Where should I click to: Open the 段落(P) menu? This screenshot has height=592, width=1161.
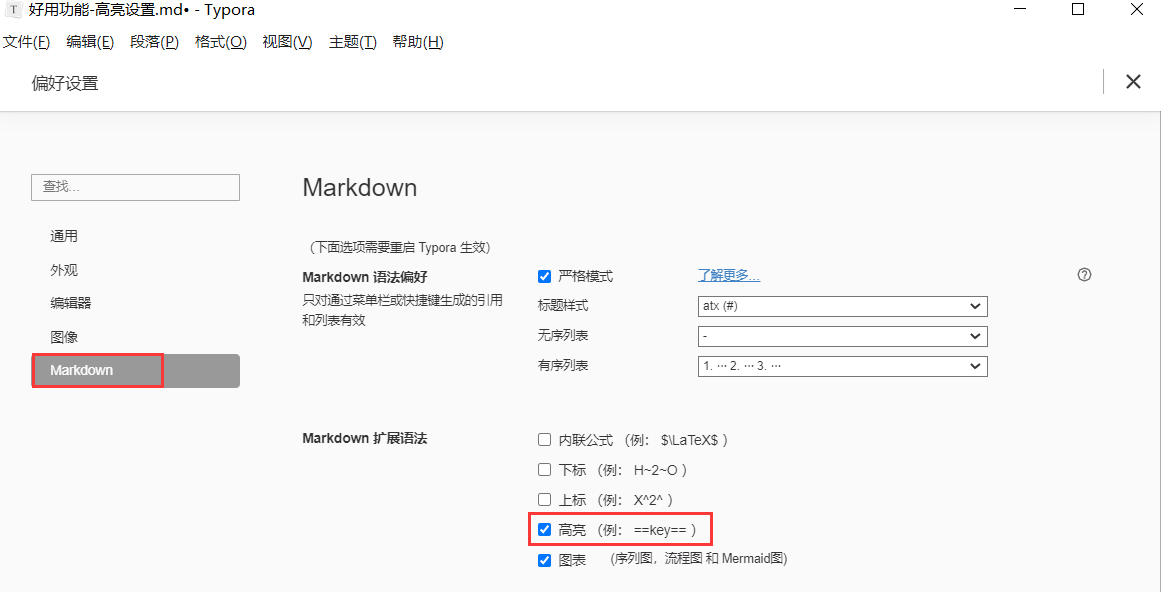tap(155, 42)
